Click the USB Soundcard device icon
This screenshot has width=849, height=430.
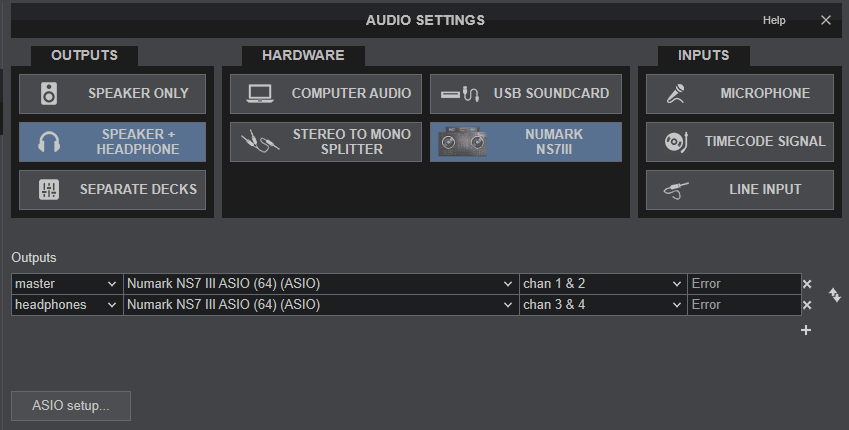(x=463, y=94)
